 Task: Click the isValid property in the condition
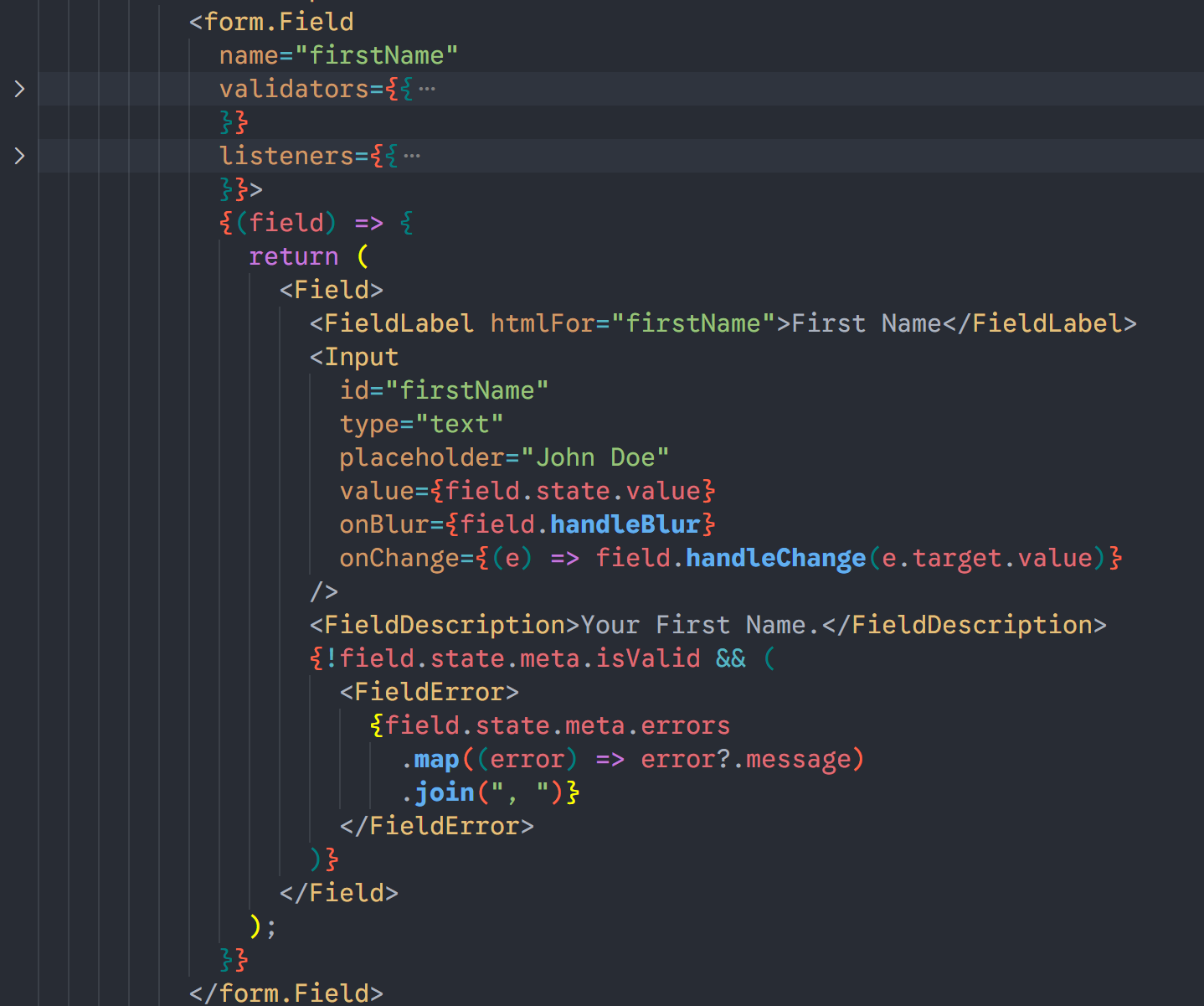point(648,658)
